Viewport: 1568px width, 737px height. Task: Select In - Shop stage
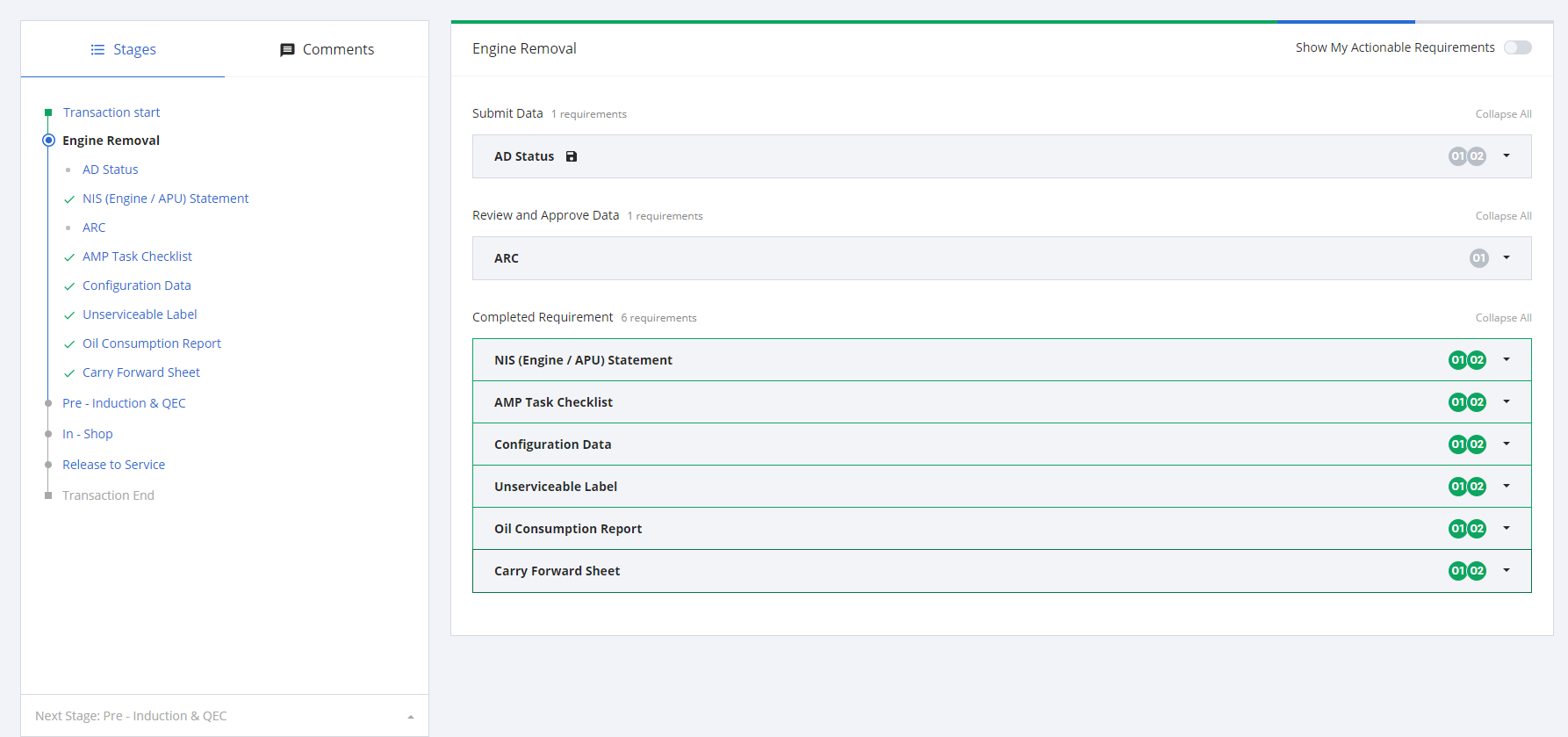tap(88, 434)
